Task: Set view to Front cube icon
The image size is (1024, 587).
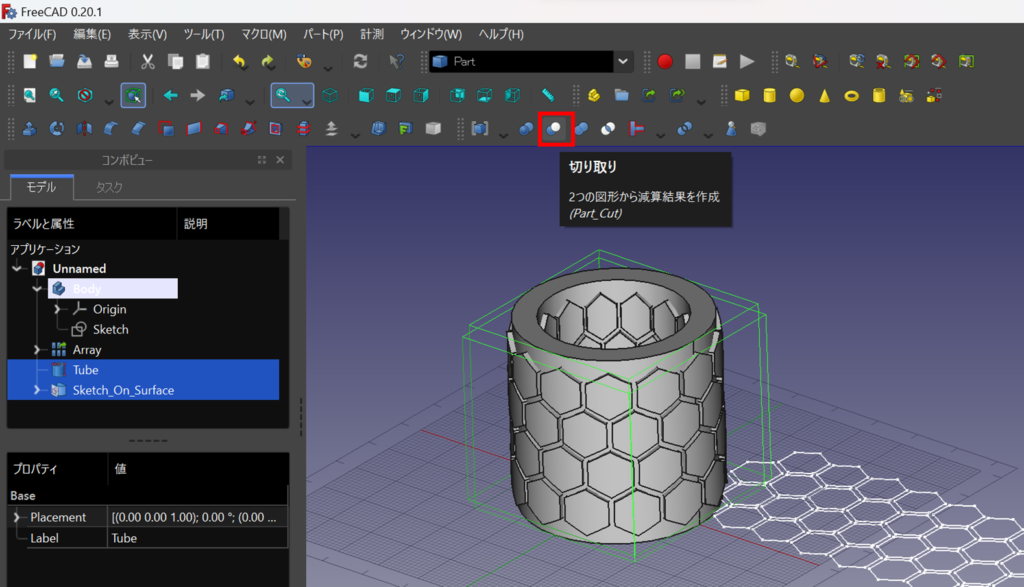Action: [366, 95]
